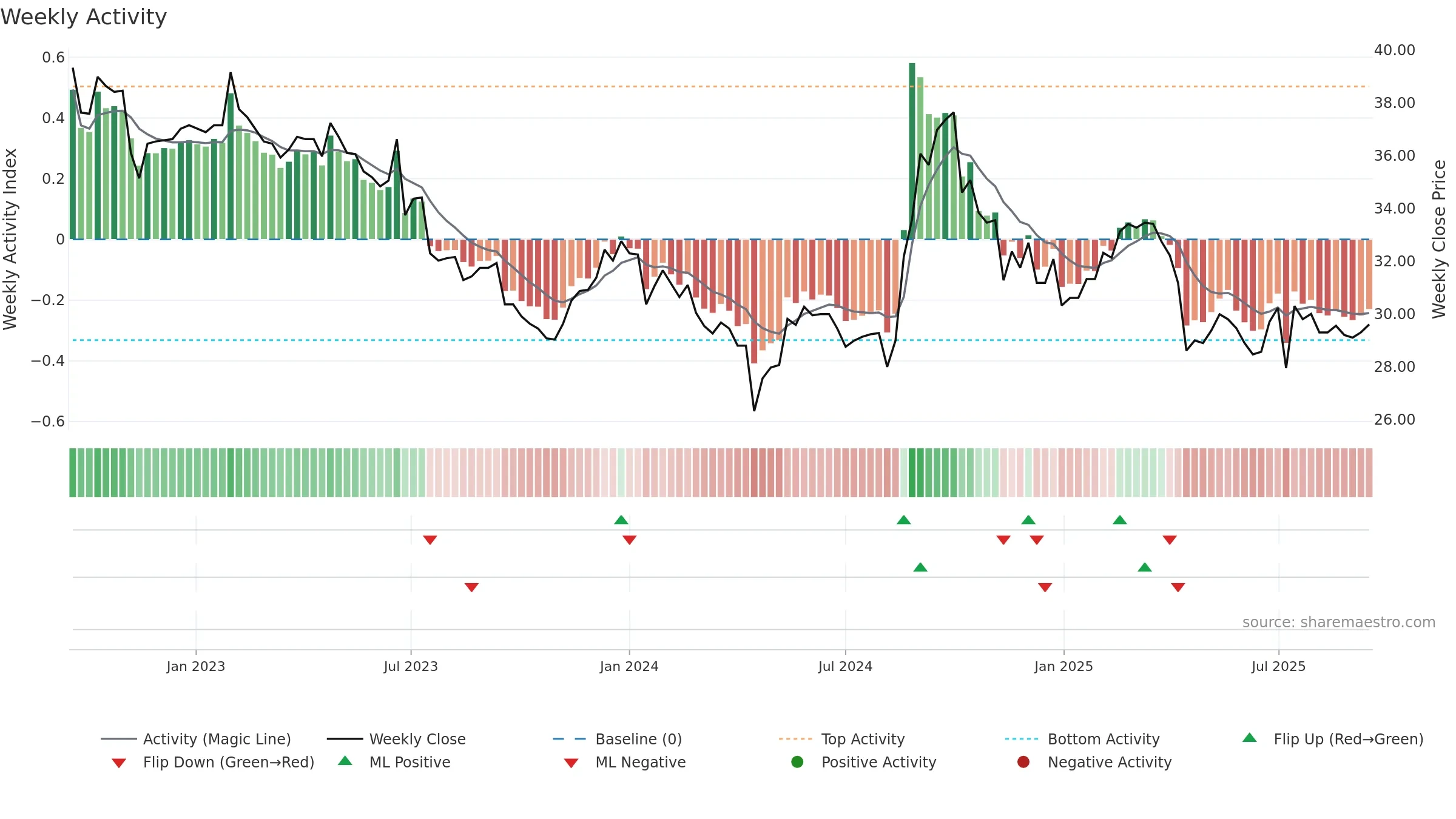
Task: Click the Top Activity legend entry
Action: [842, 739]
